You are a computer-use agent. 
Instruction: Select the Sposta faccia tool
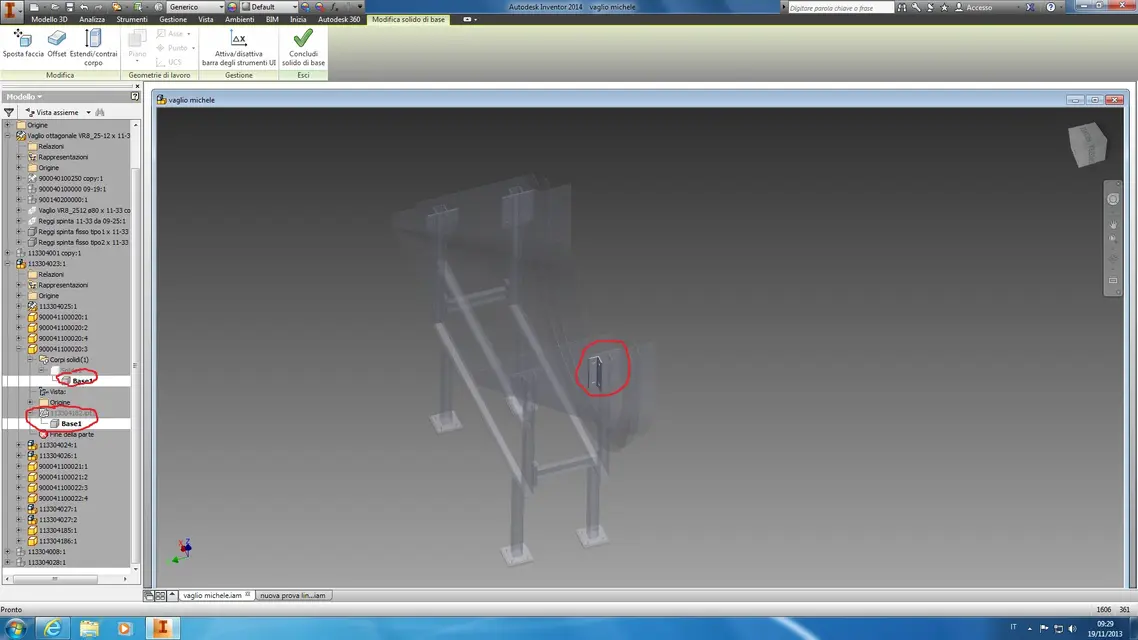[23, 44]
